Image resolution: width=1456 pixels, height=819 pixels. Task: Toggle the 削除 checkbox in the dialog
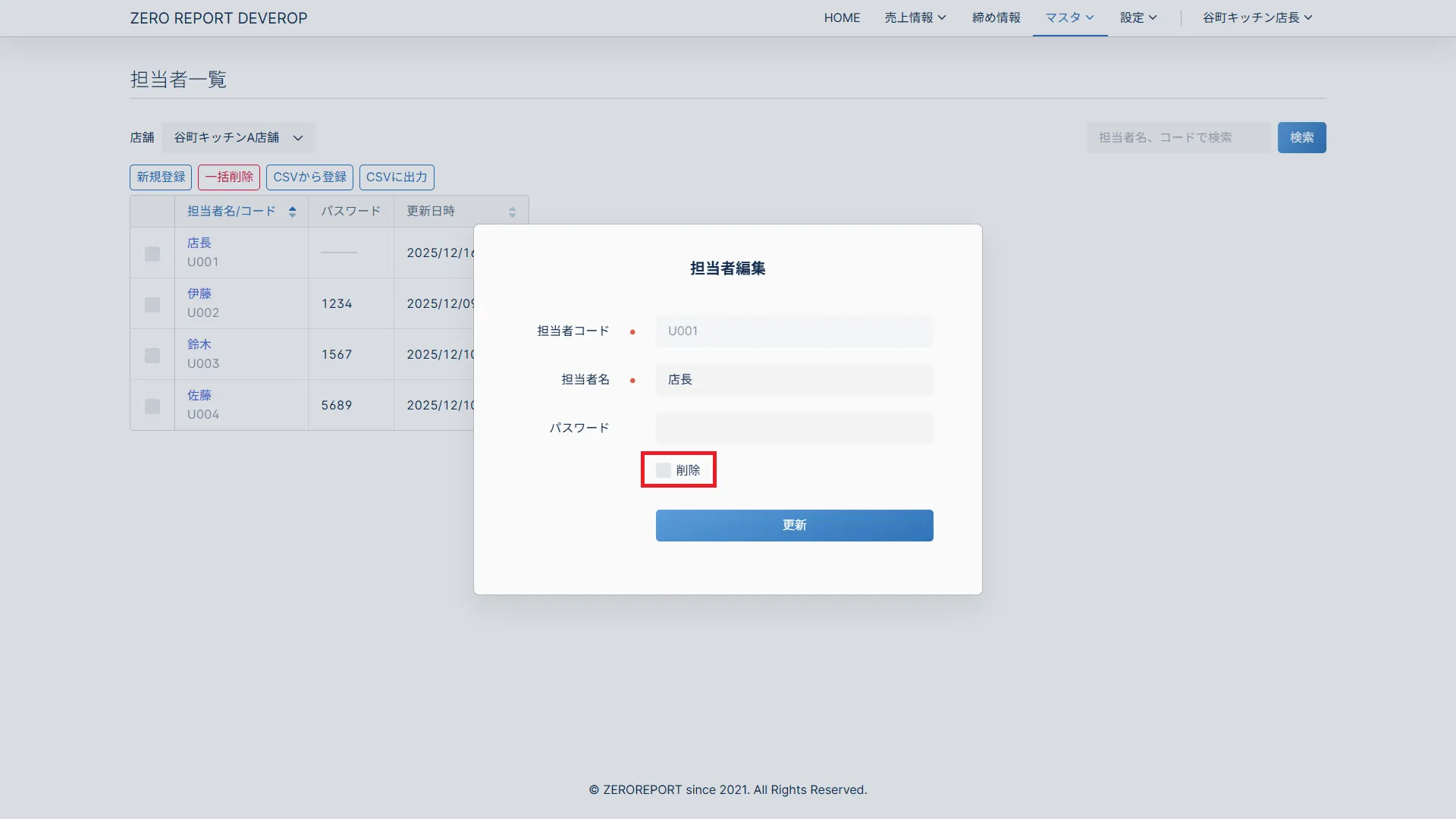[664, 470]
